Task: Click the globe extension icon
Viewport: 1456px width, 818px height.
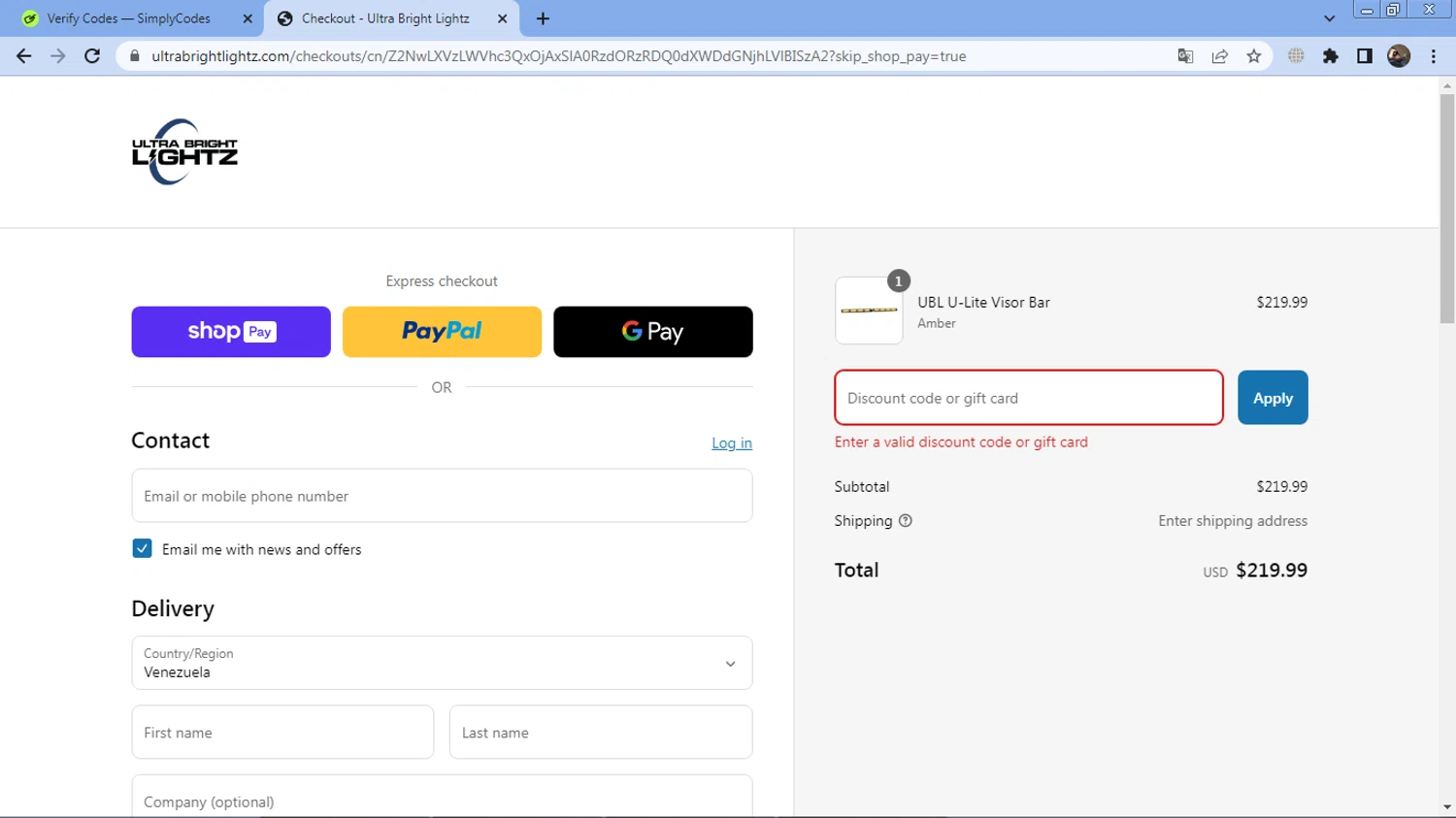Action: click(x=1296, y=56)
